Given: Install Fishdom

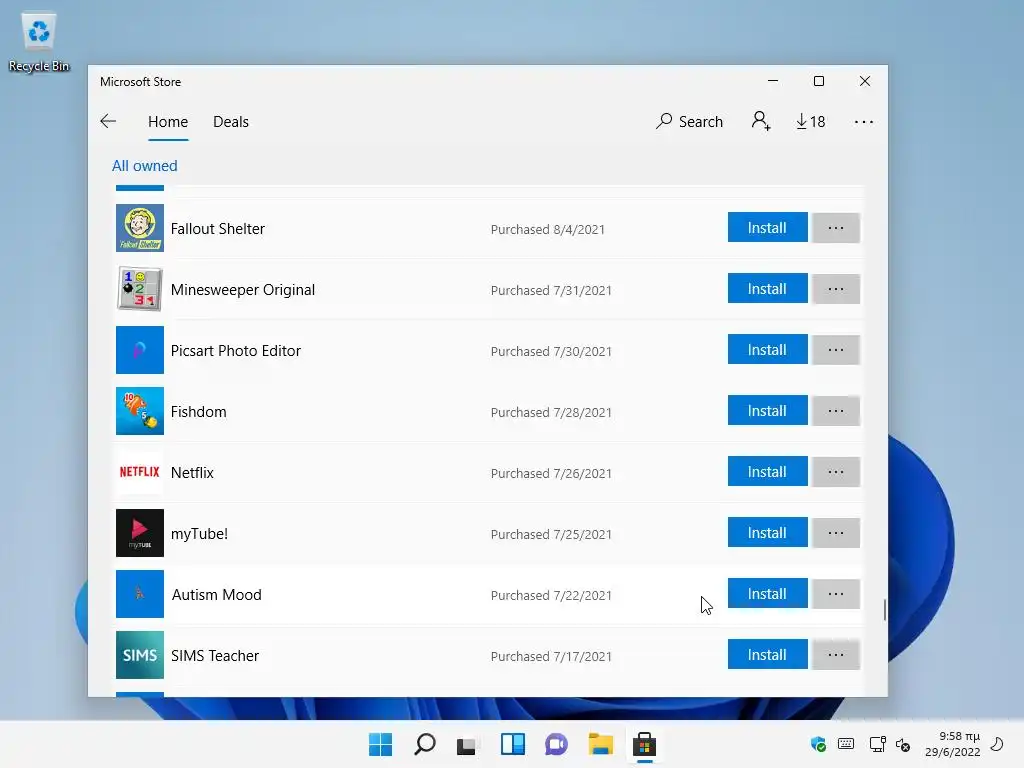Looking at the screenshot, I should pos(767,411).
